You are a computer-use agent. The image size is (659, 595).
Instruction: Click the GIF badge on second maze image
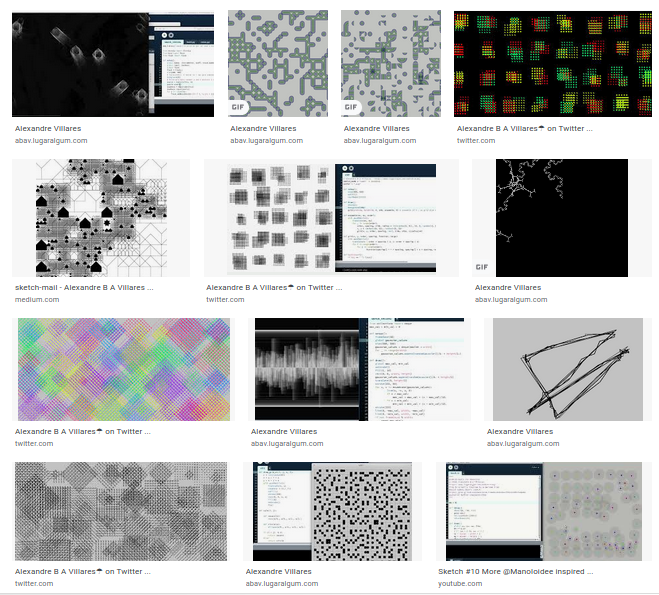(351, 107)
